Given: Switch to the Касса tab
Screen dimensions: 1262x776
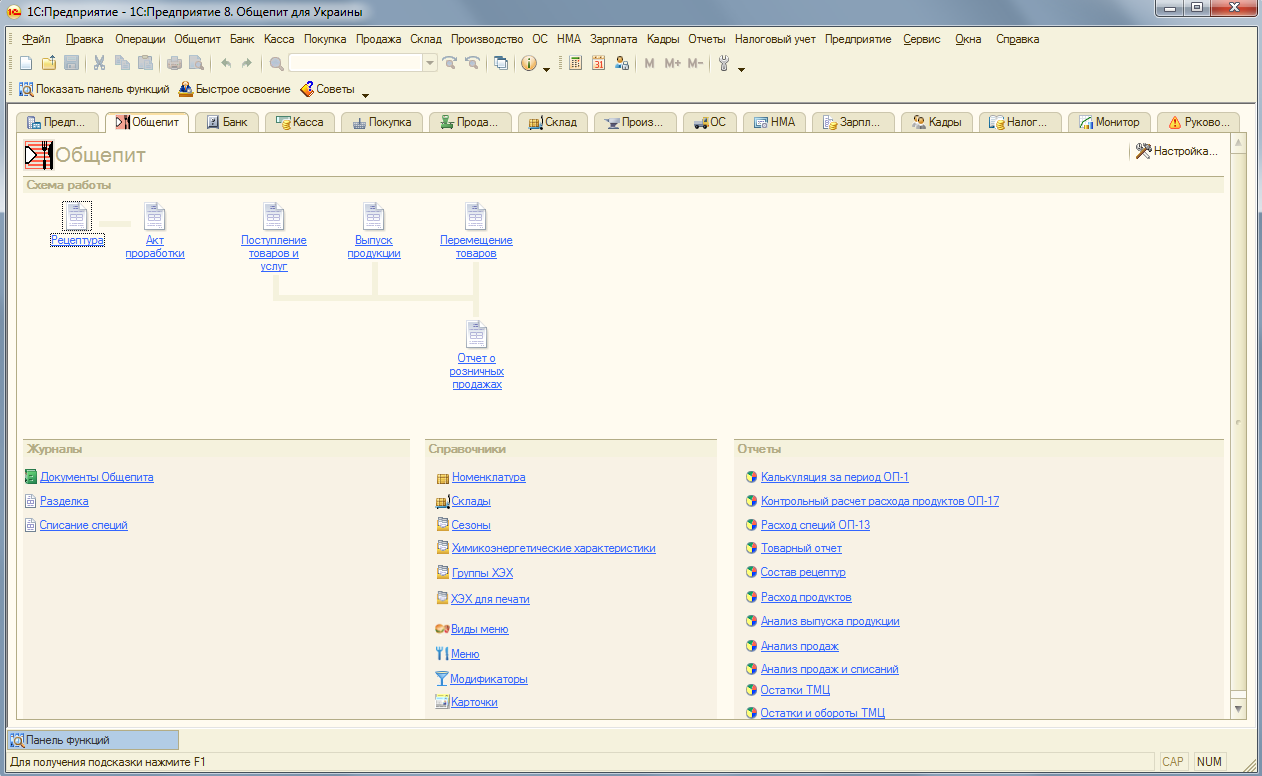Looking at the screenshot, I should click(300, 122).
